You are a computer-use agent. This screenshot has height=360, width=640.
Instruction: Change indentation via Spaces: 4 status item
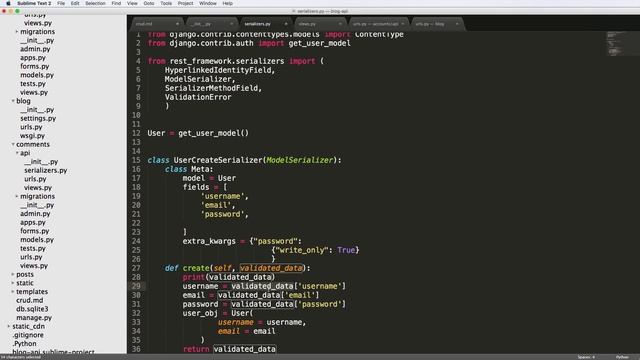(x=586, y=357)
